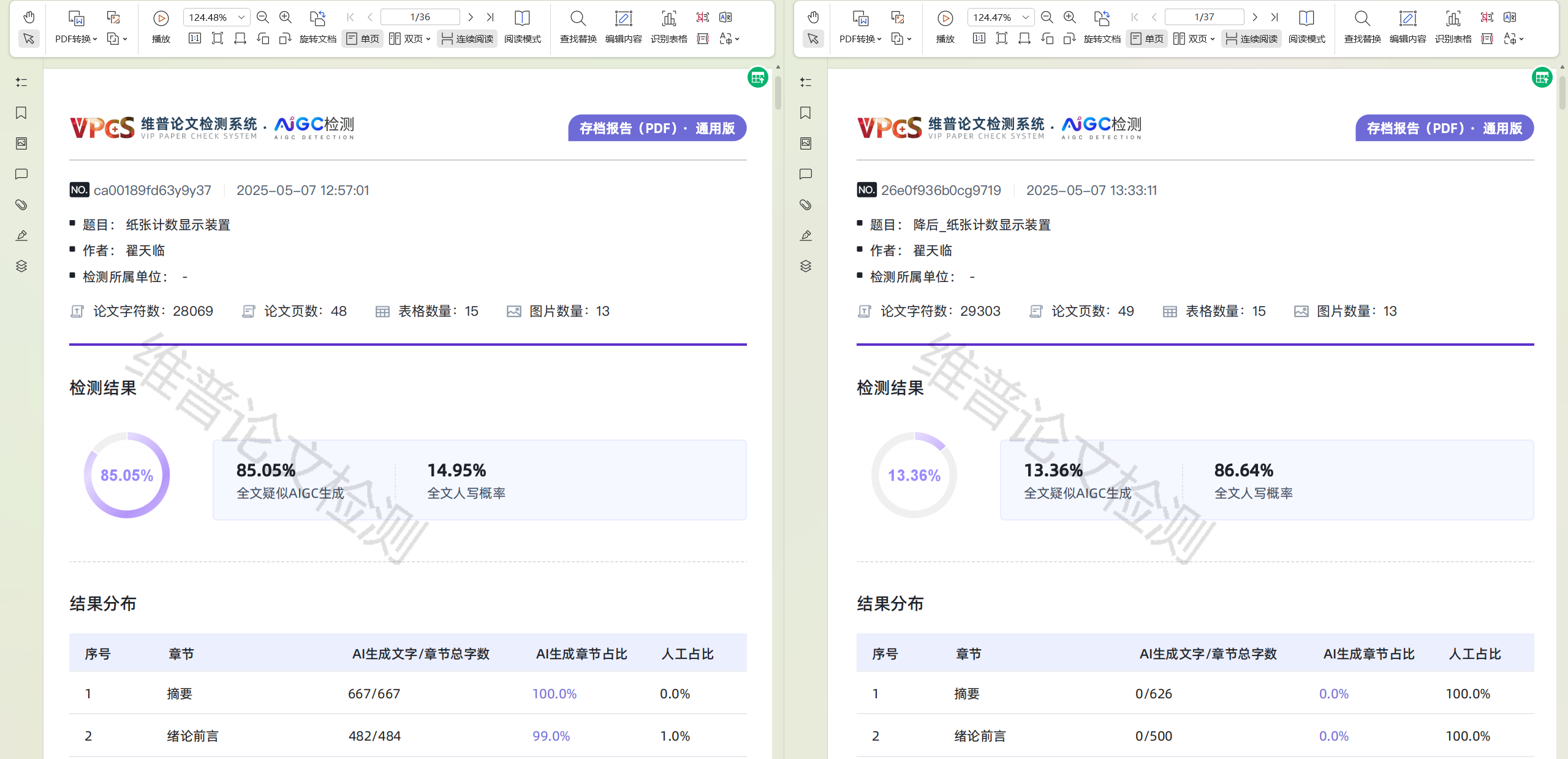Toggle Continuous Reading in left viewer
This screenshot has width=1568, height=759.
coord(467,39)
